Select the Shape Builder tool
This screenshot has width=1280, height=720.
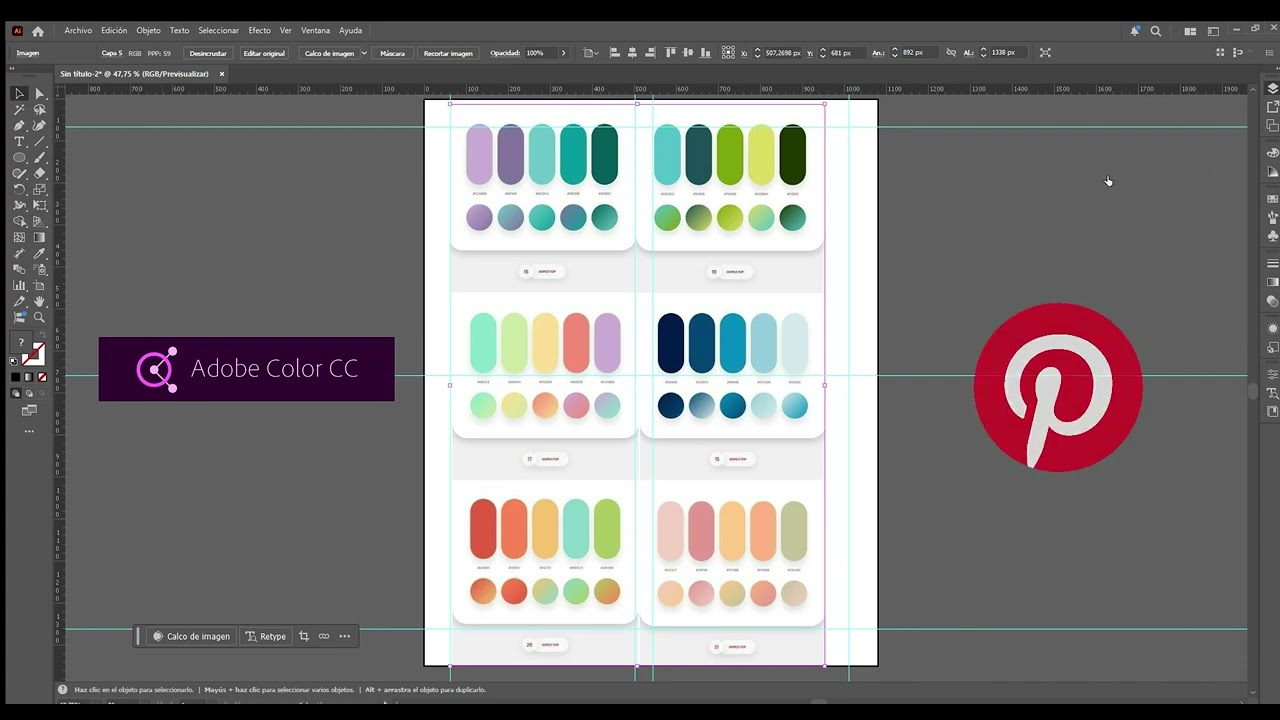(x=19, y=222)
